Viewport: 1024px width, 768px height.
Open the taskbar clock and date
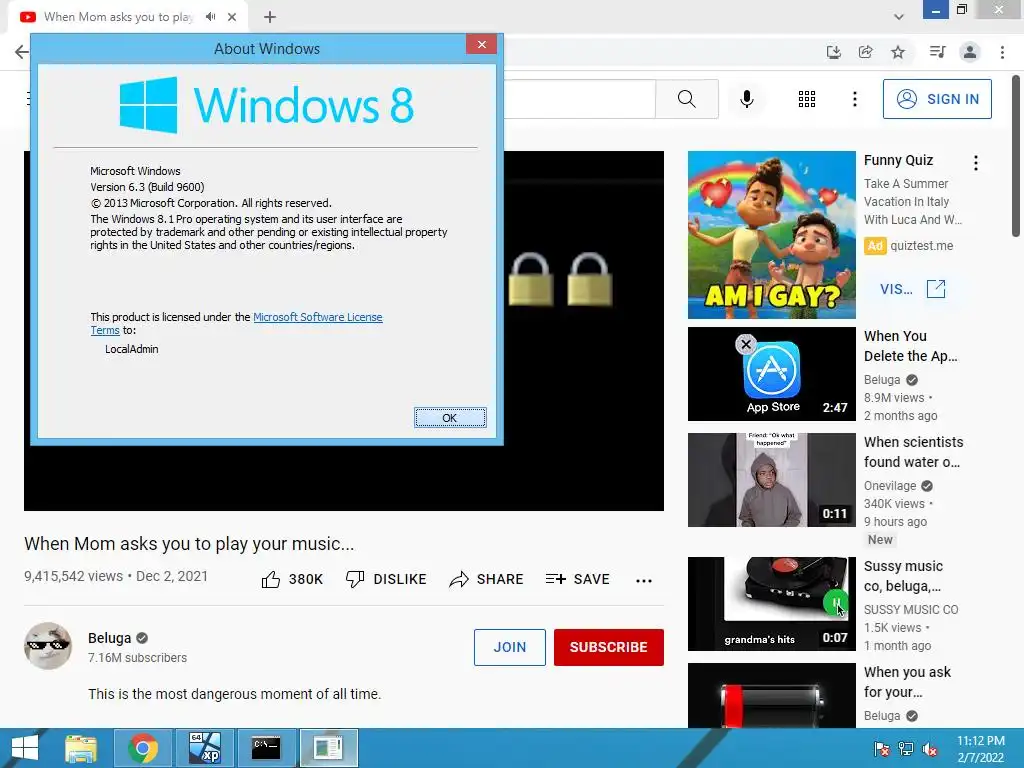[980, 749]
